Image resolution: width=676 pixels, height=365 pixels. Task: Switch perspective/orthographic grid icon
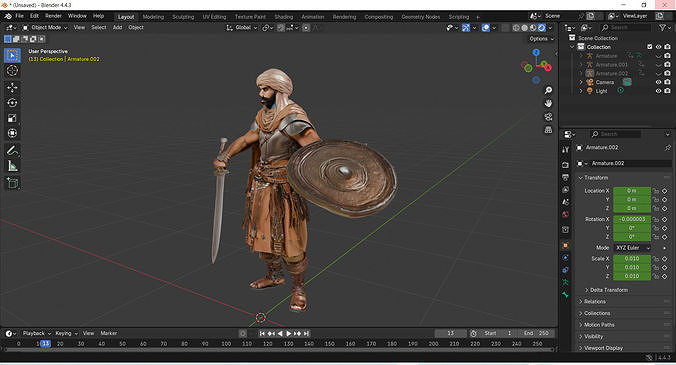click(x=548, y=130)
